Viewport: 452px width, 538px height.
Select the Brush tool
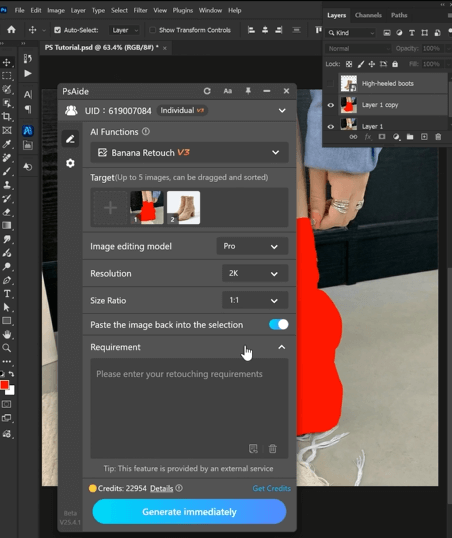(7, 171)
